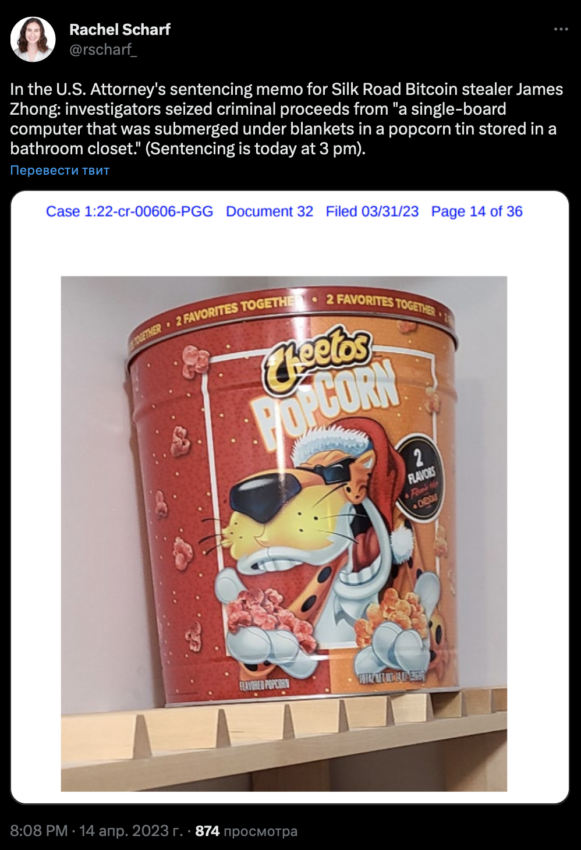
Task: Click the Filed 03/31/23 text
Action: click(372, 211)
